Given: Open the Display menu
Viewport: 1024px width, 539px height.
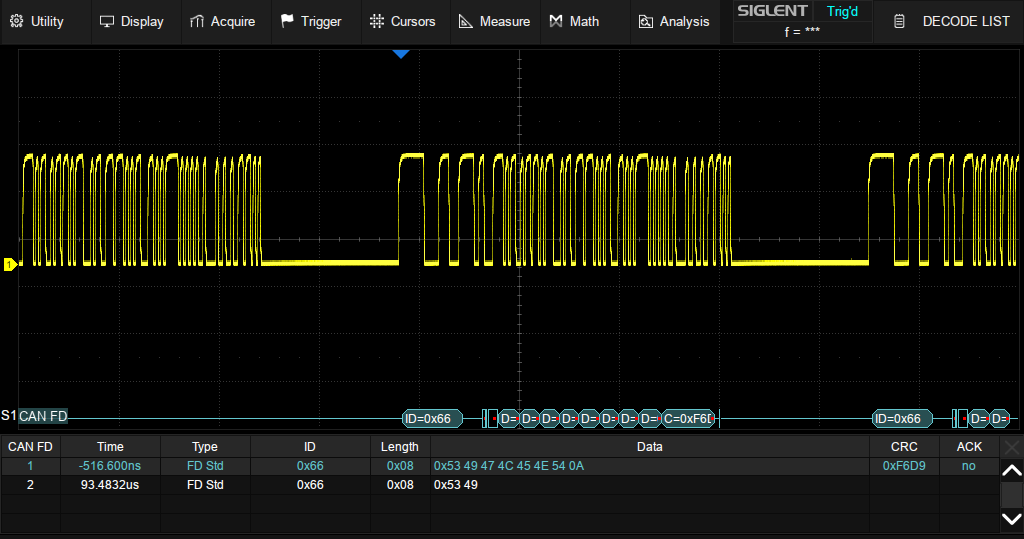Looking at the screenshot, I should (x=131, y=21).
